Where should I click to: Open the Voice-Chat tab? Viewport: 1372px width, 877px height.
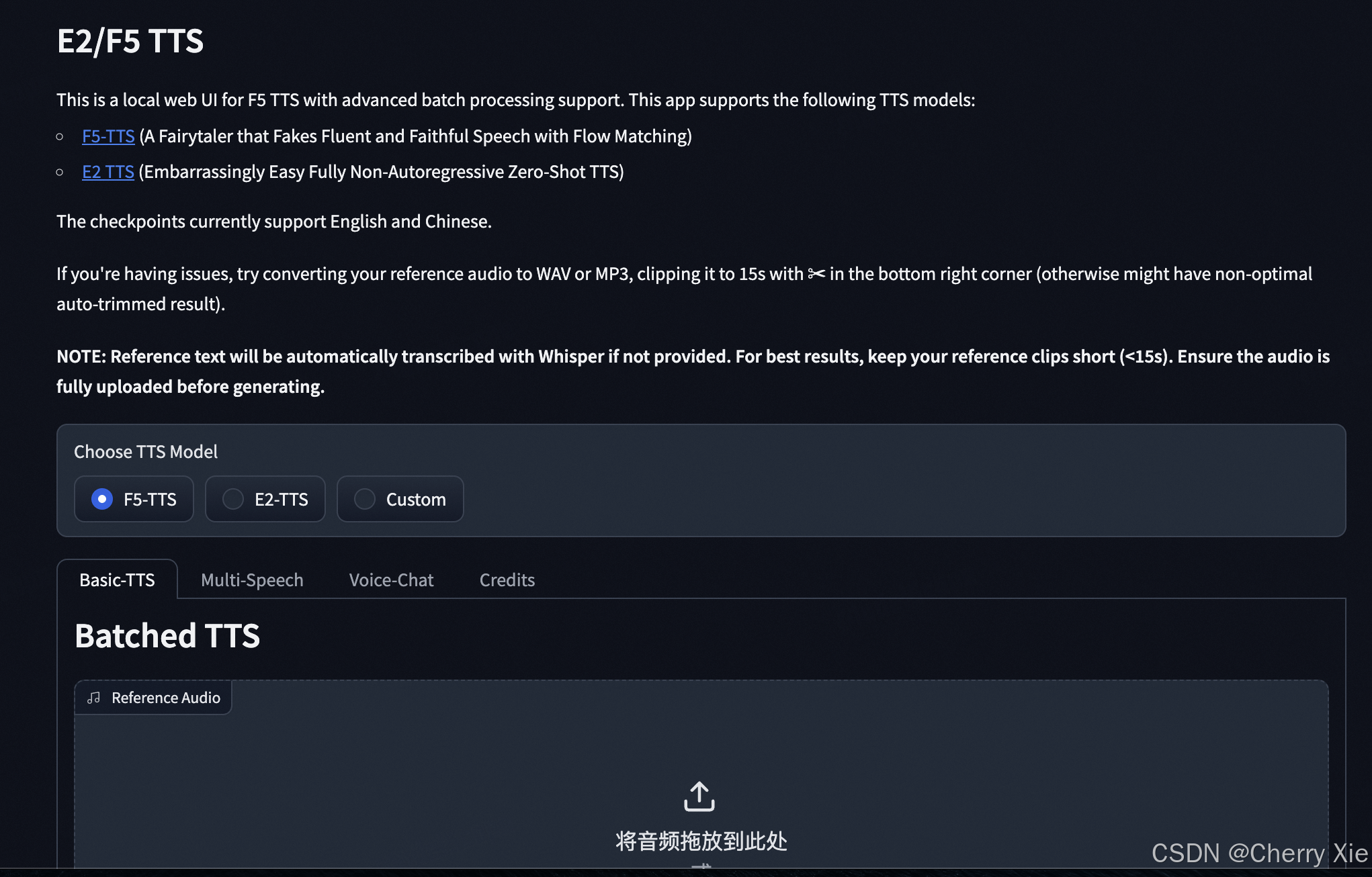coord(391,580)
